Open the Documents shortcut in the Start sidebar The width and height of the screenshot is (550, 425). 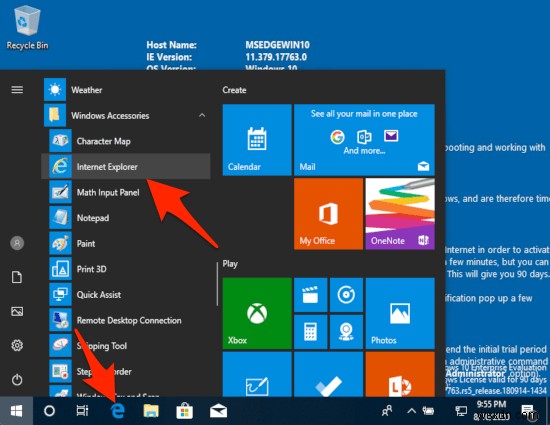pyautogui.click(x=17, y=277)
